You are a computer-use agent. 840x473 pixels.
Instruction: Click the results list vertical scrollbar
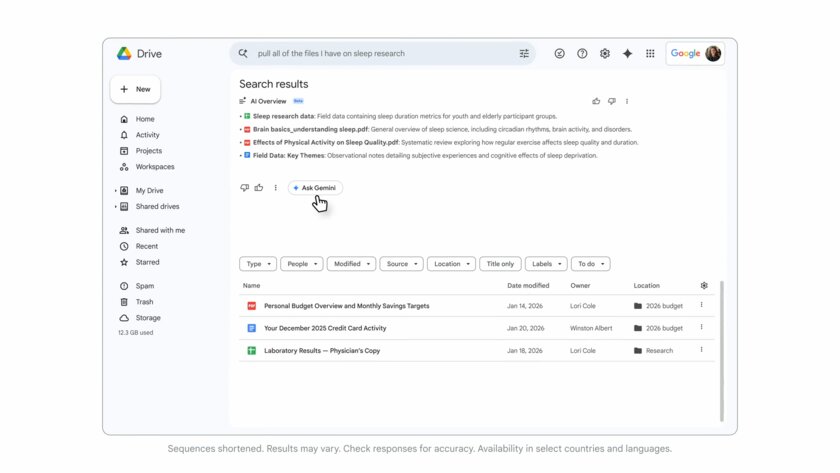[x=722, y=351]
